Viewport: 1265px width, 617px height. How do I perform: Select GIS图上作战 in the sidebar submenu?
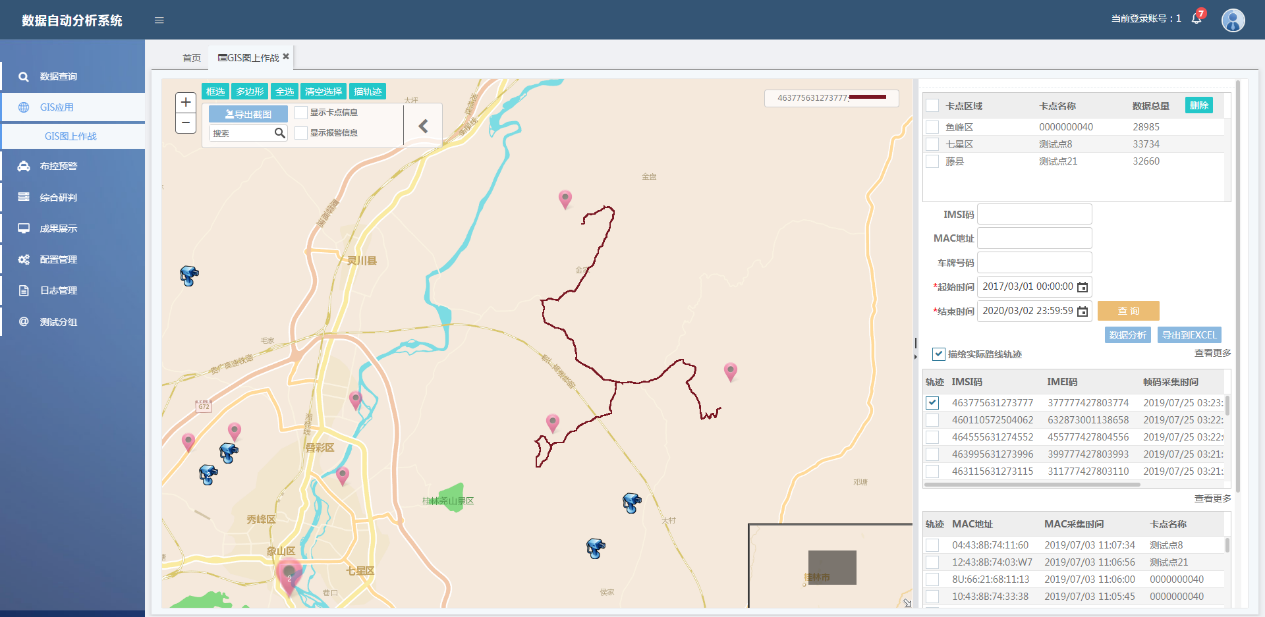71,136
